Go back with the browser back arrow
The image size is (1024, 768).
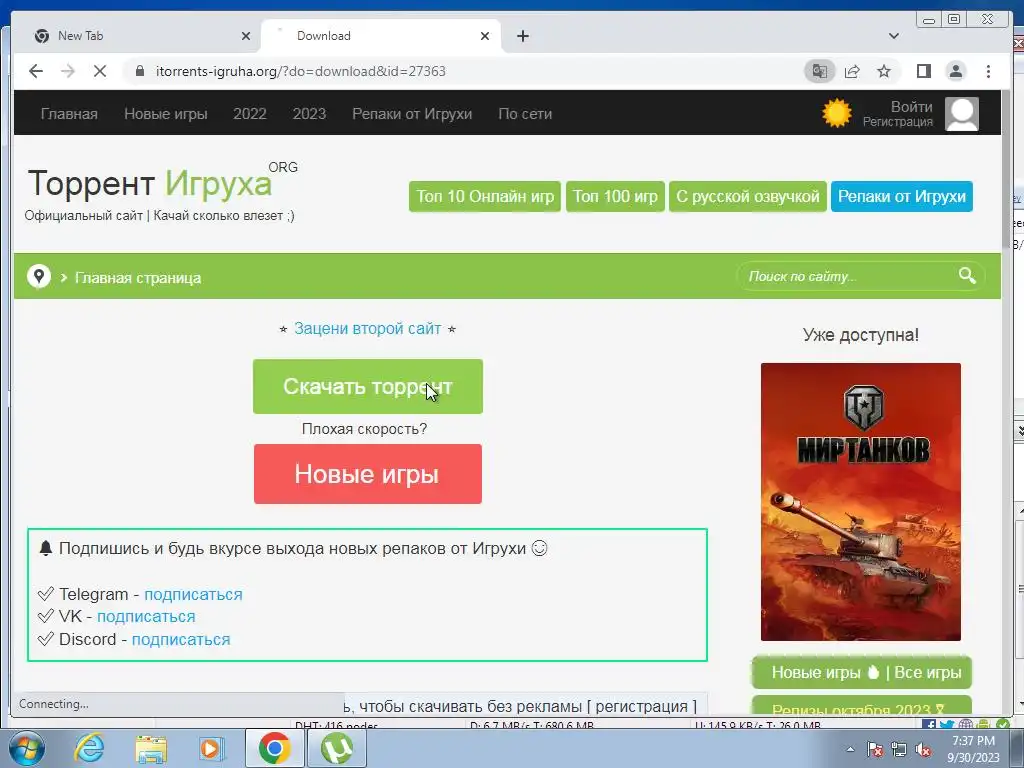pyautogui.click(x=36, y=71)
